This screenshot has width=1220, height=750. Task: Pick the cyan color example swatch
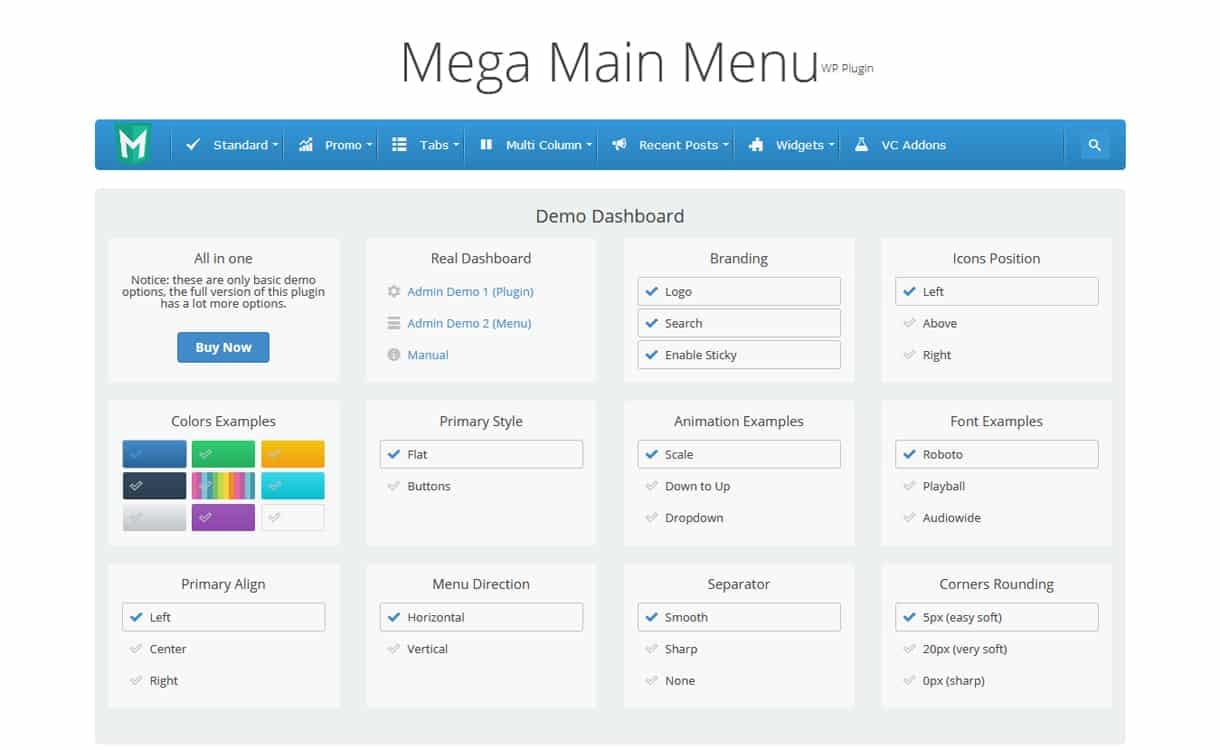click(293, 486)
